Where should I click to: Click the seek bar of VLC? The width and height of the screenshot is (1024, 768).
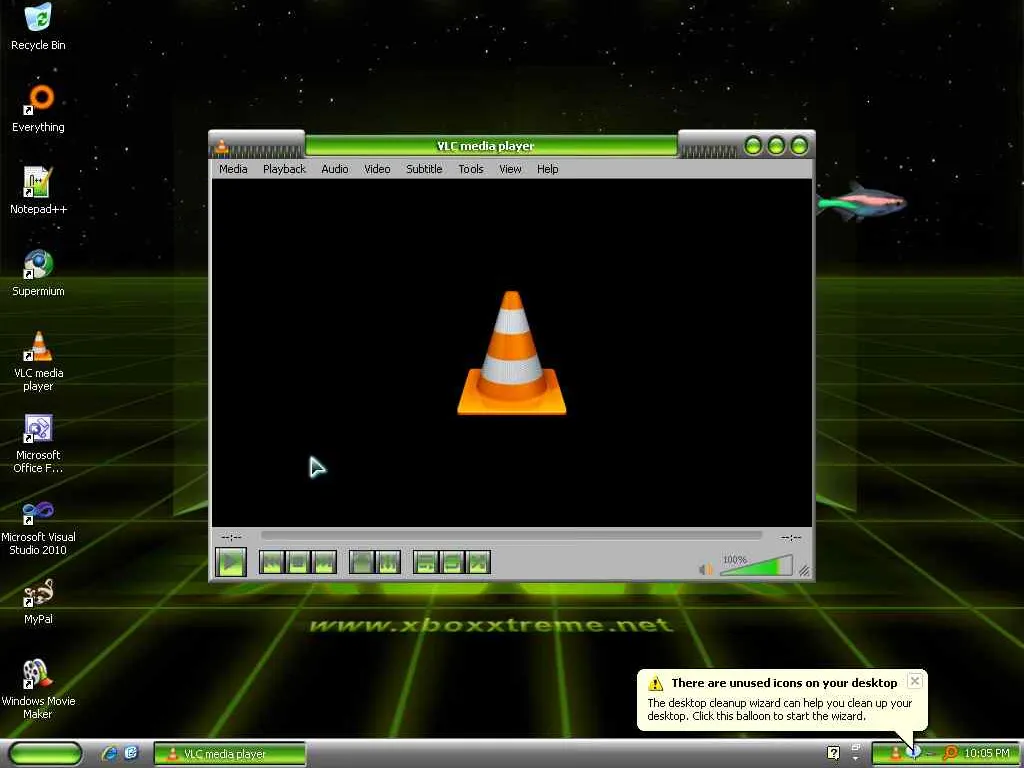tap(511, 536)
